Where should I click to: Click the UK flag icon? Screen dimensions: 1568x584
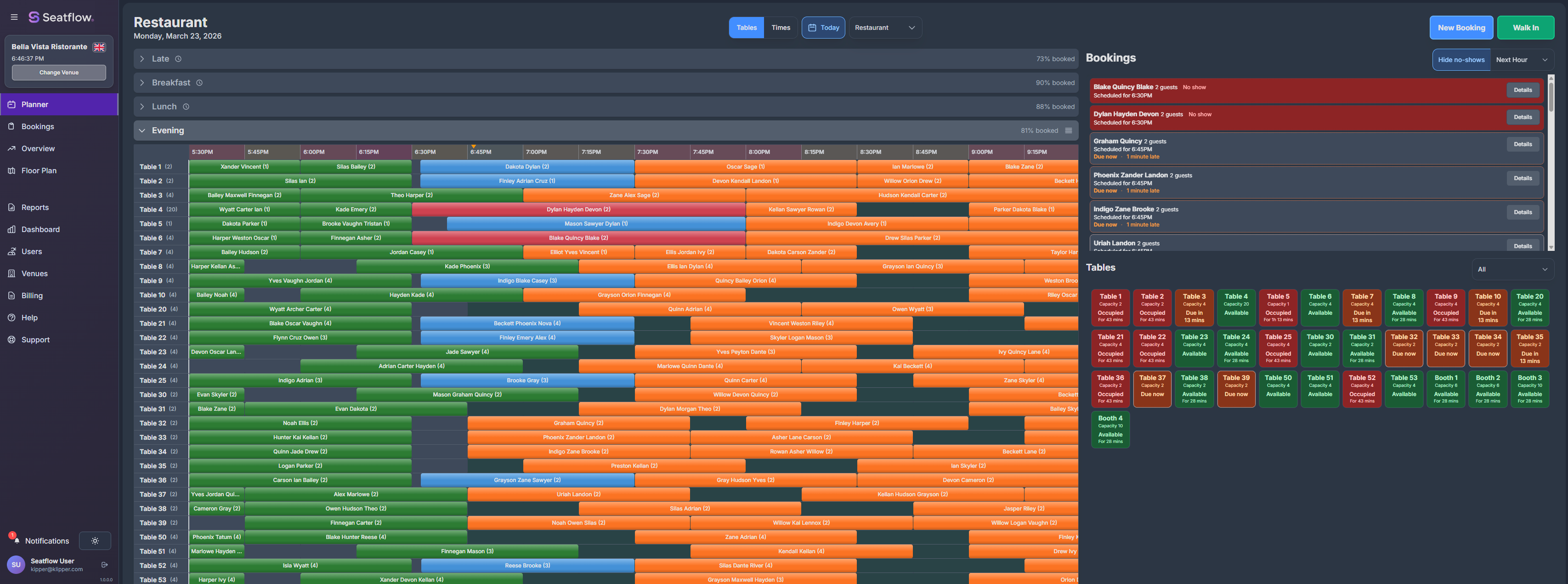pyautogui.click(x=99, y=47)
